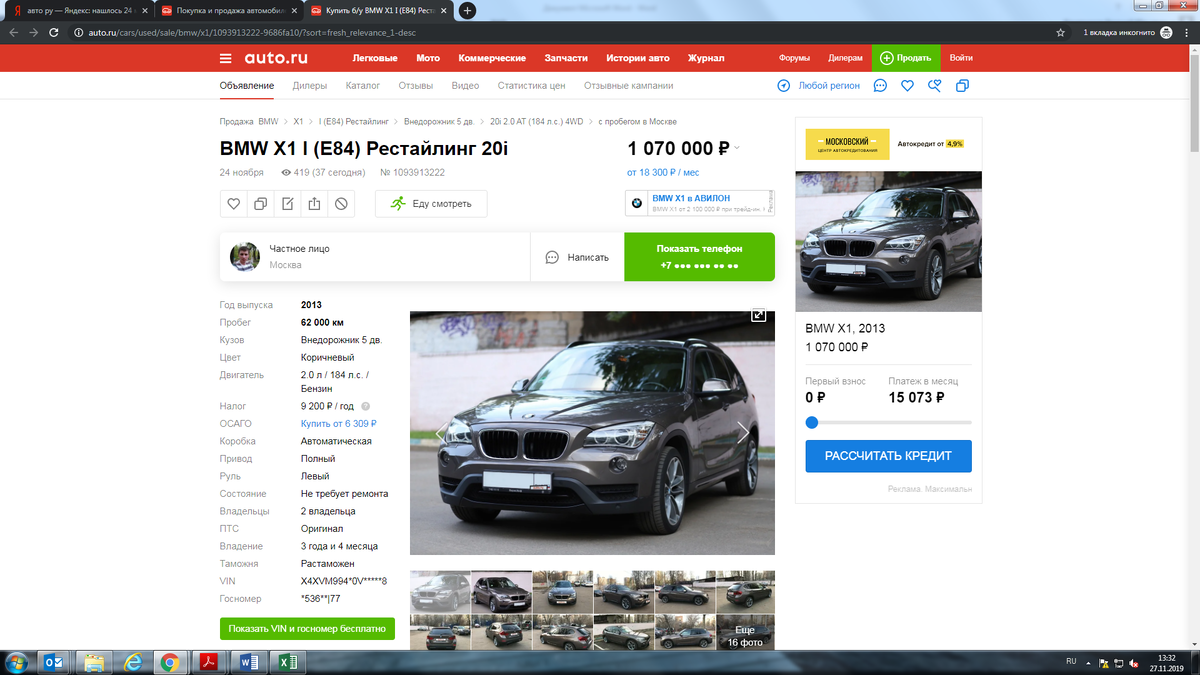The image size is (1200, 675).
Task: Click the Показать телефон button
Action: click(x=699, y=257)
